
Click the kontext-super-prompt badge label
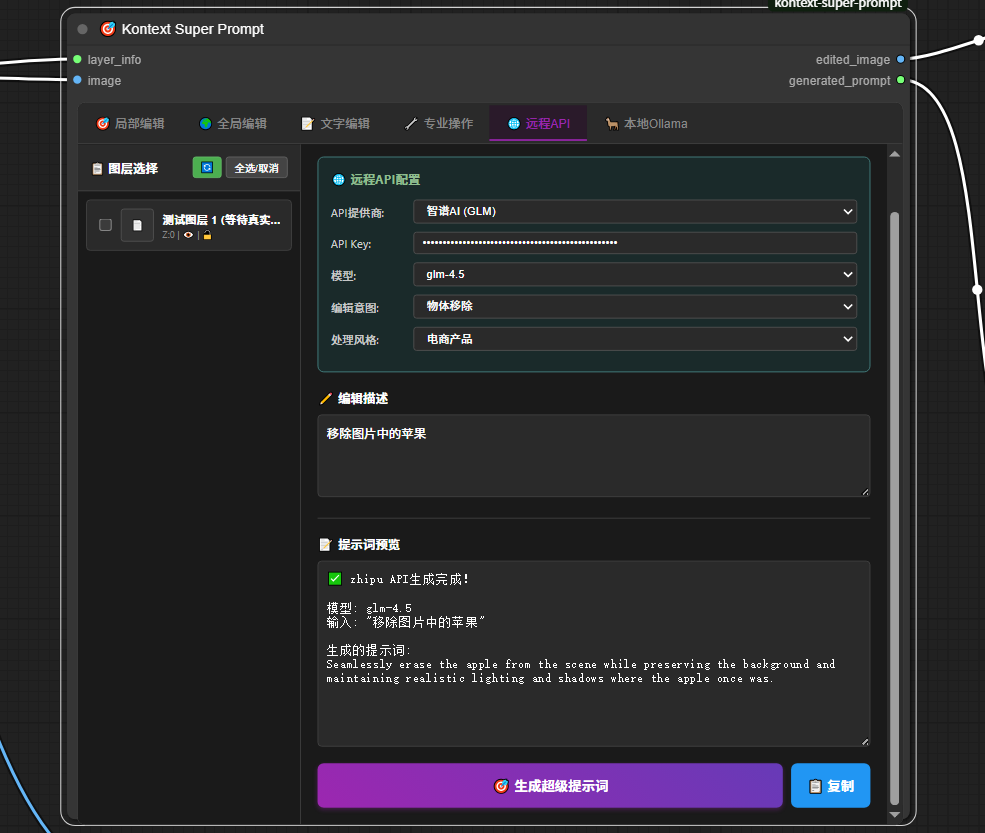tap(837, 4)
